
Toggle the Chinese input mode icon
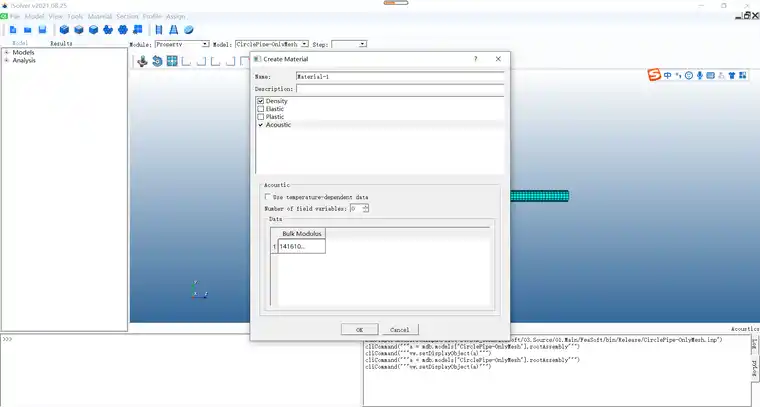pos(667,76)
